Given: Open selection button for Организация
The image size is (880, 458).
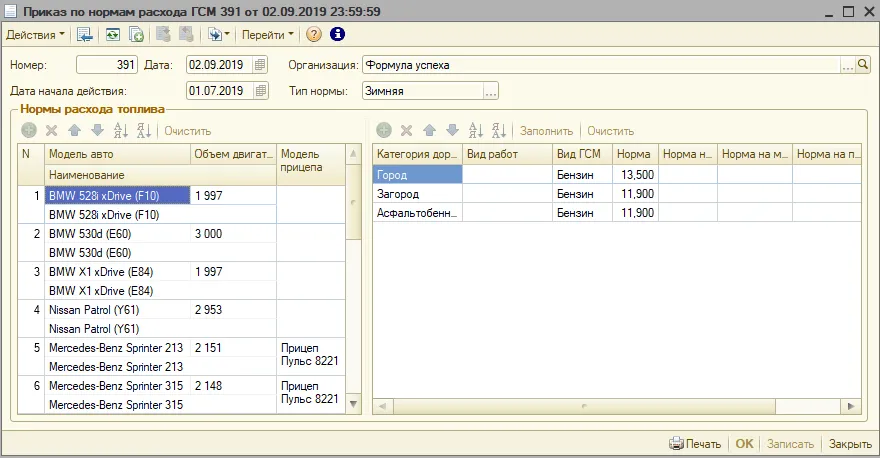Looking at the screenshot, I should click(x=847, y=65).
